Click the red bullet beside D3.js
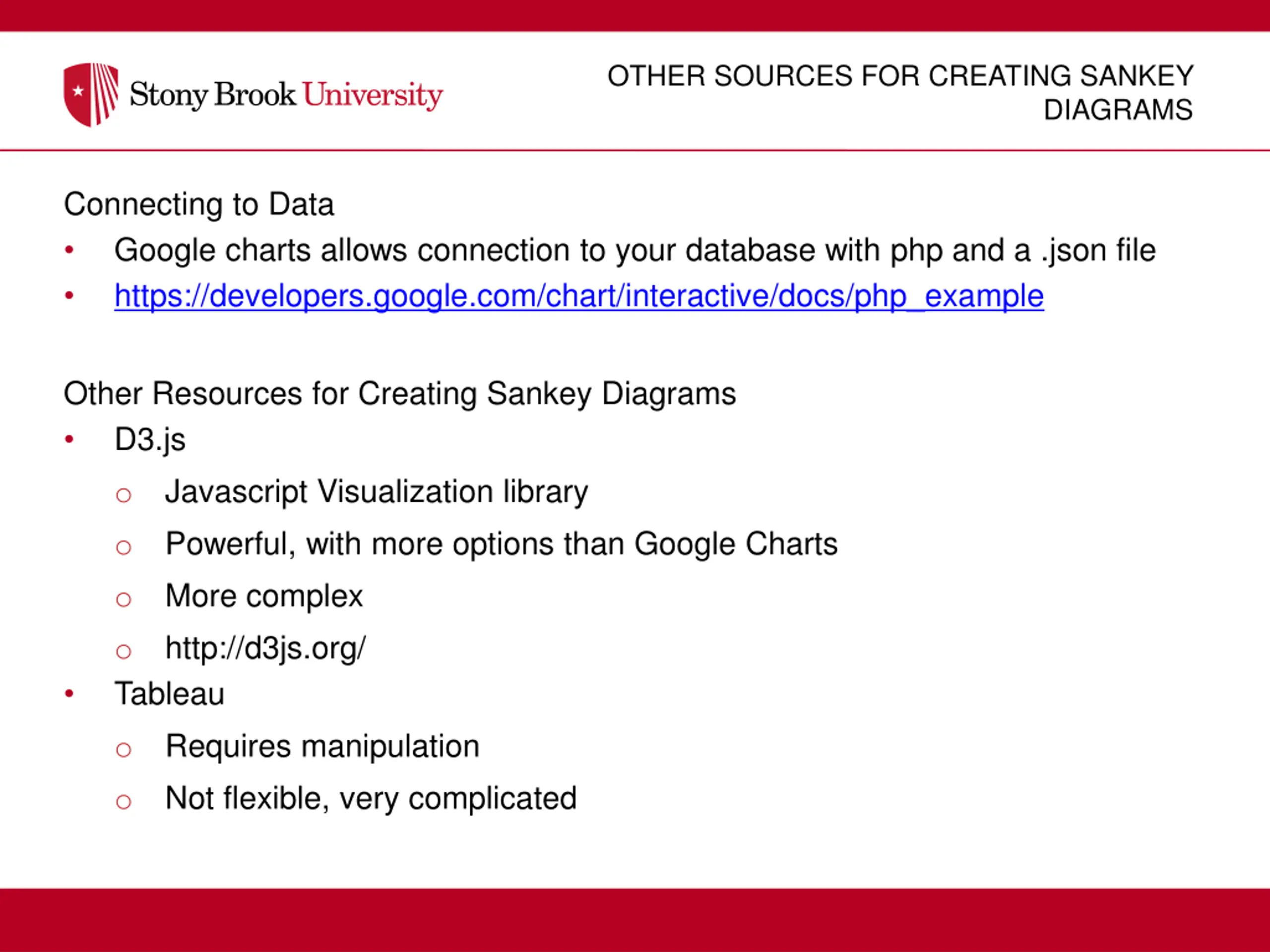The width and height of the screenshot is (1270, 952). click(69, 440)
